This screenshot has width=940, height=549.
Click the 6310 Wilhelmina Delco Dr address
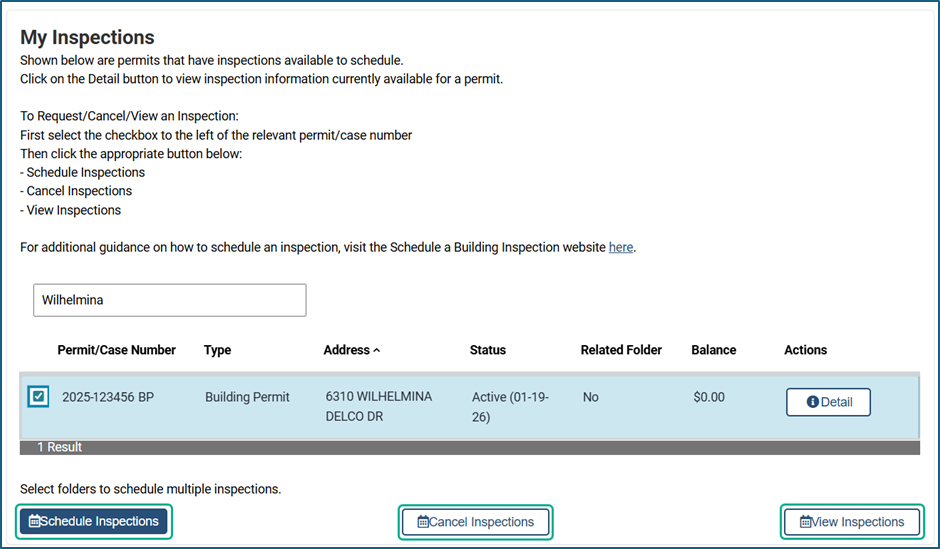tap(378, 406)
